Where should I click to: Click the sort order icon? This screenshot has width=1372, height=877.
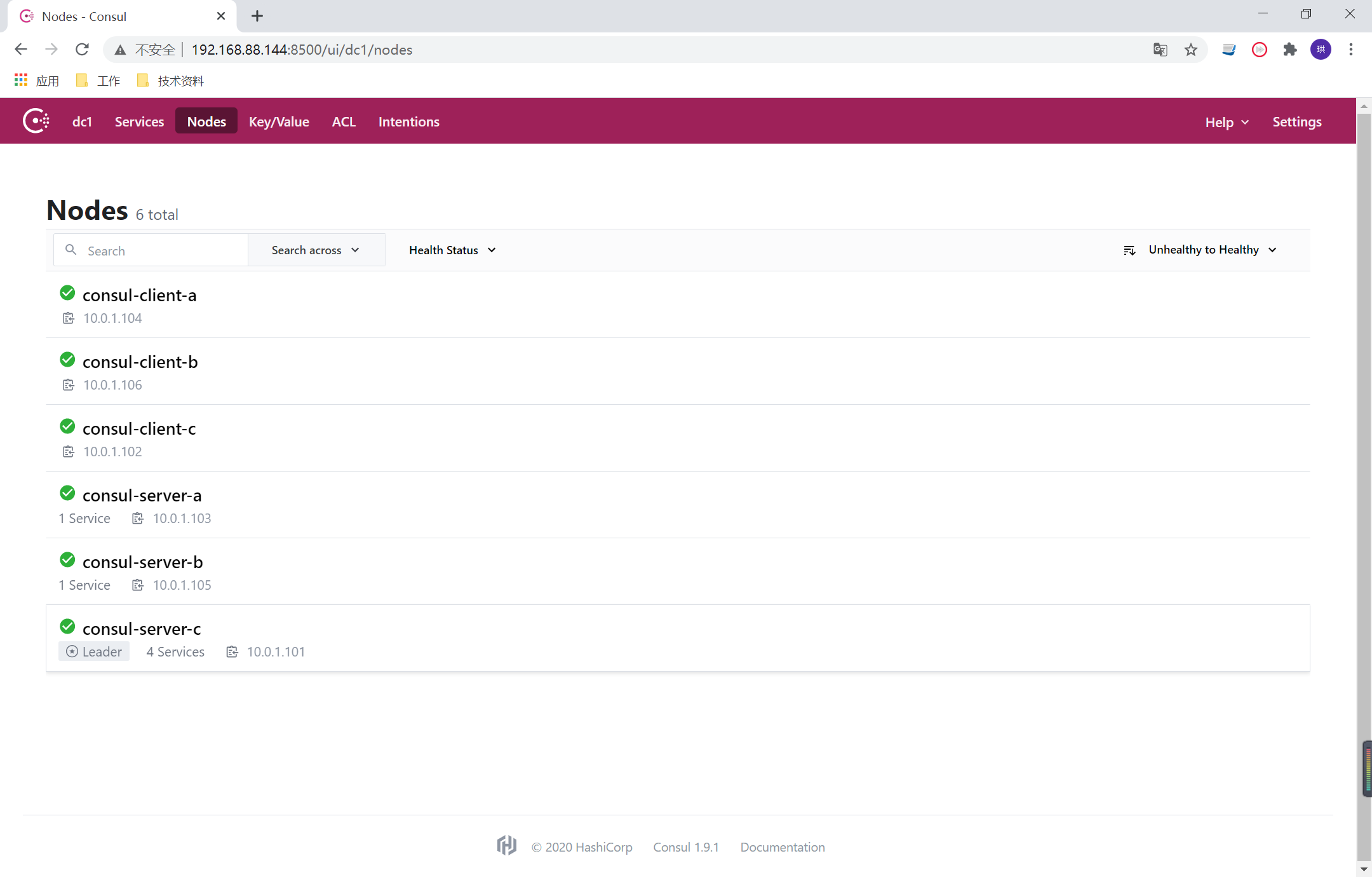(x=1129, y=250)
